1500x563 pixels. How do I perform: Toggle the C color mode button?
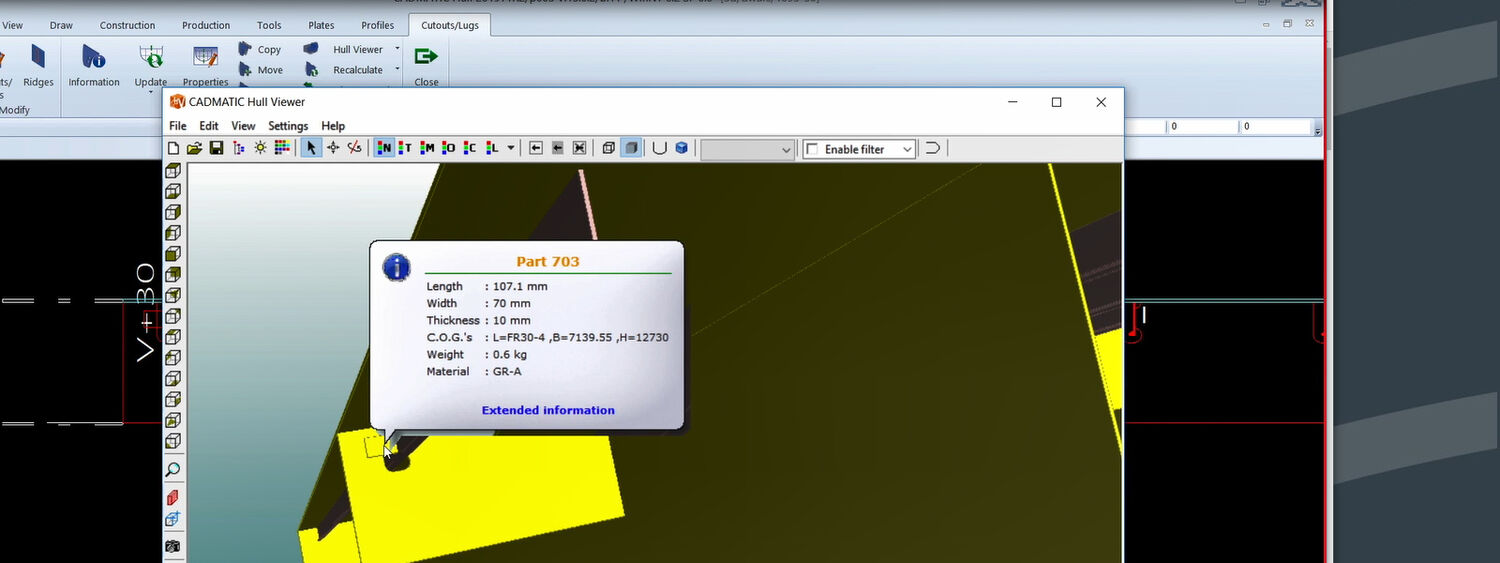point(470,148)
